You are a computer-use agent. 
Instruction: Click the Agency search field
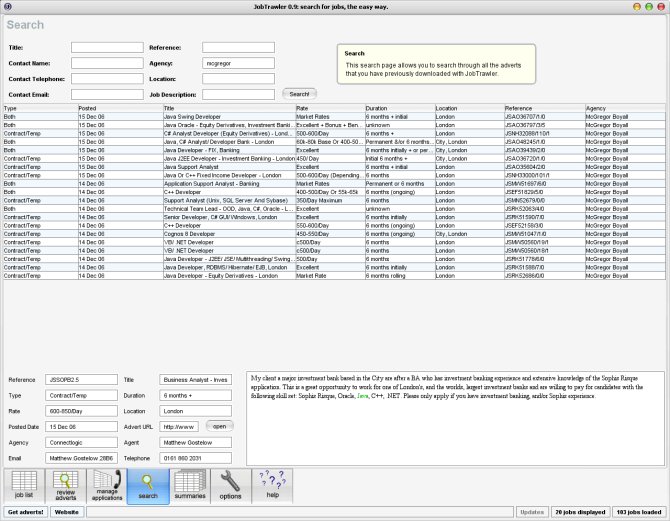237,63
